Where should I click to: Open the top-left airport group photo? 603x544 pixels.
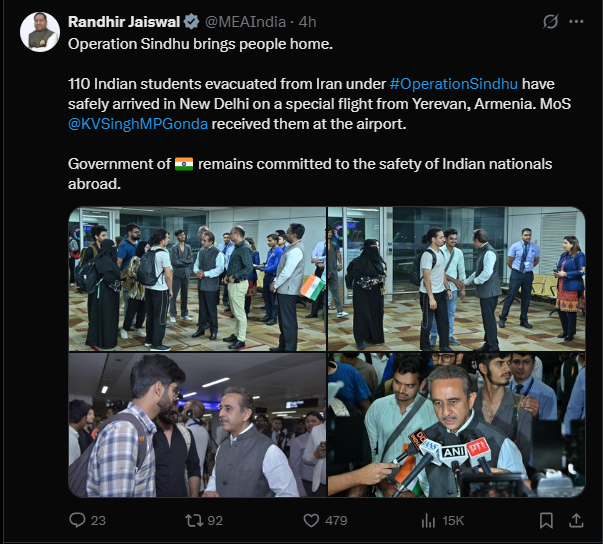point(197,279)
